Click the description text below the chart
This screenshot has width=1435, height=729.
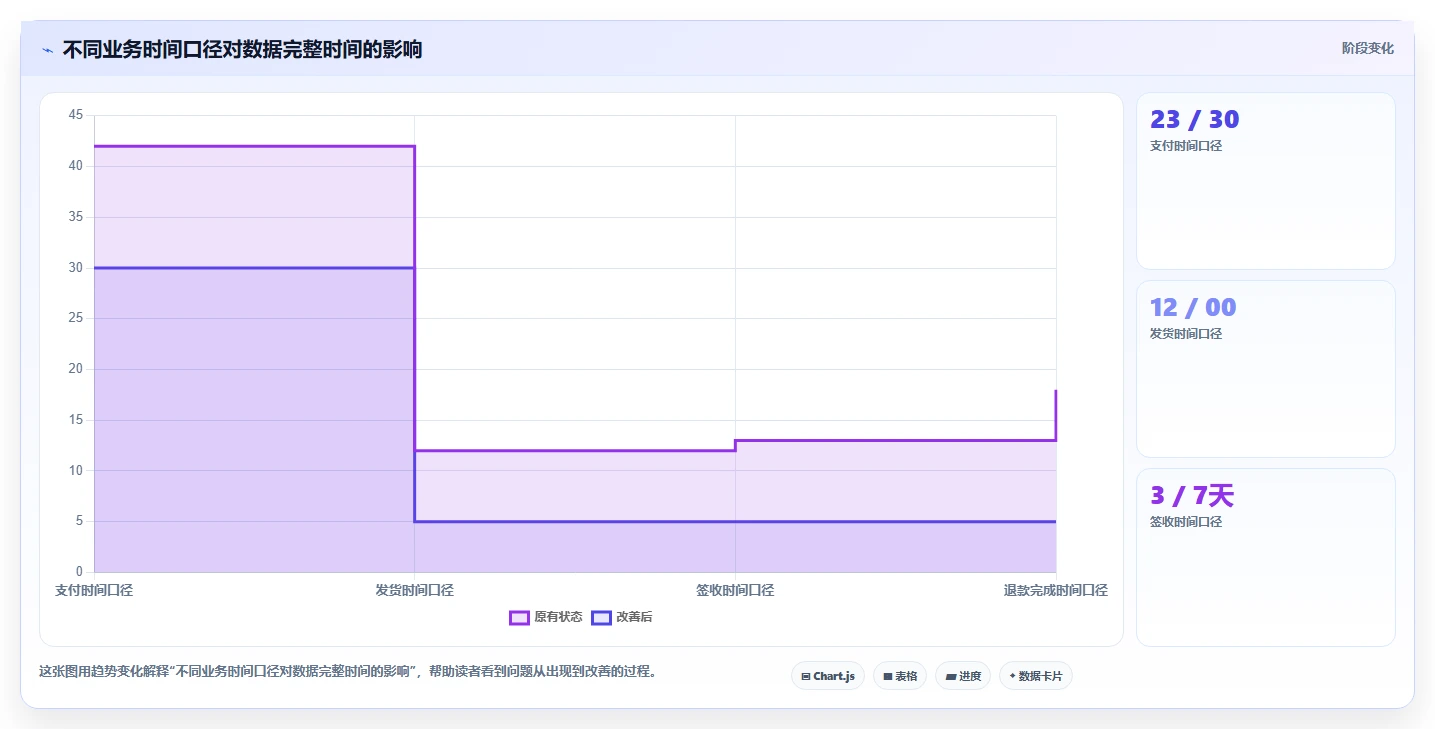(x=350, y=672)
